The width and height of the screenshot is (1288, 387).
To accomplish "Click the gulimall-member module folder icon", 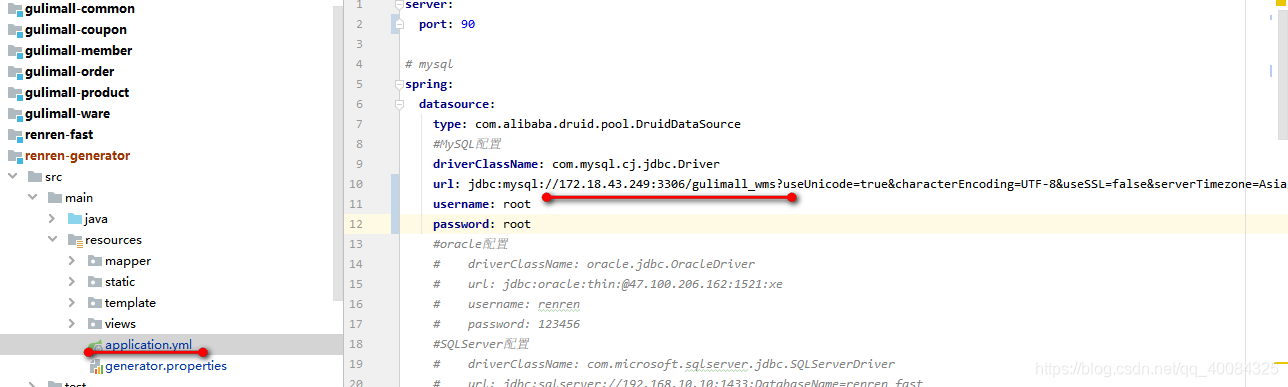I will [x=15, y=50].
